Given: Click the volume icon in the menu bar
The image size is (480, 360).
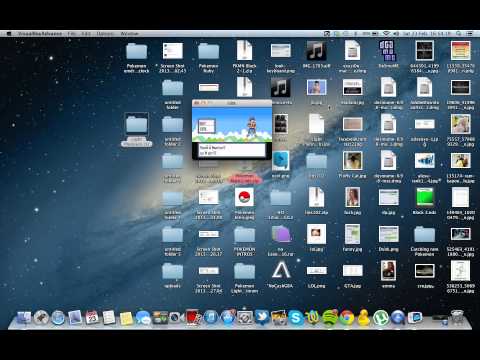Looking at the screenshot, I should (396, 34).
